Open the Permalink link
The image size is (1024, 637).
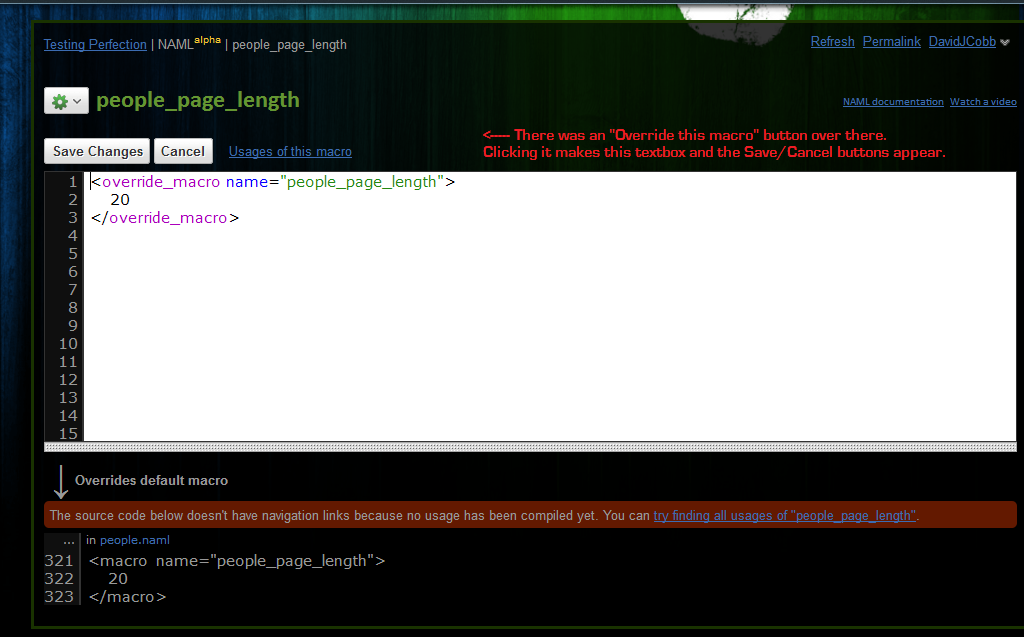[x=891, y=42]
